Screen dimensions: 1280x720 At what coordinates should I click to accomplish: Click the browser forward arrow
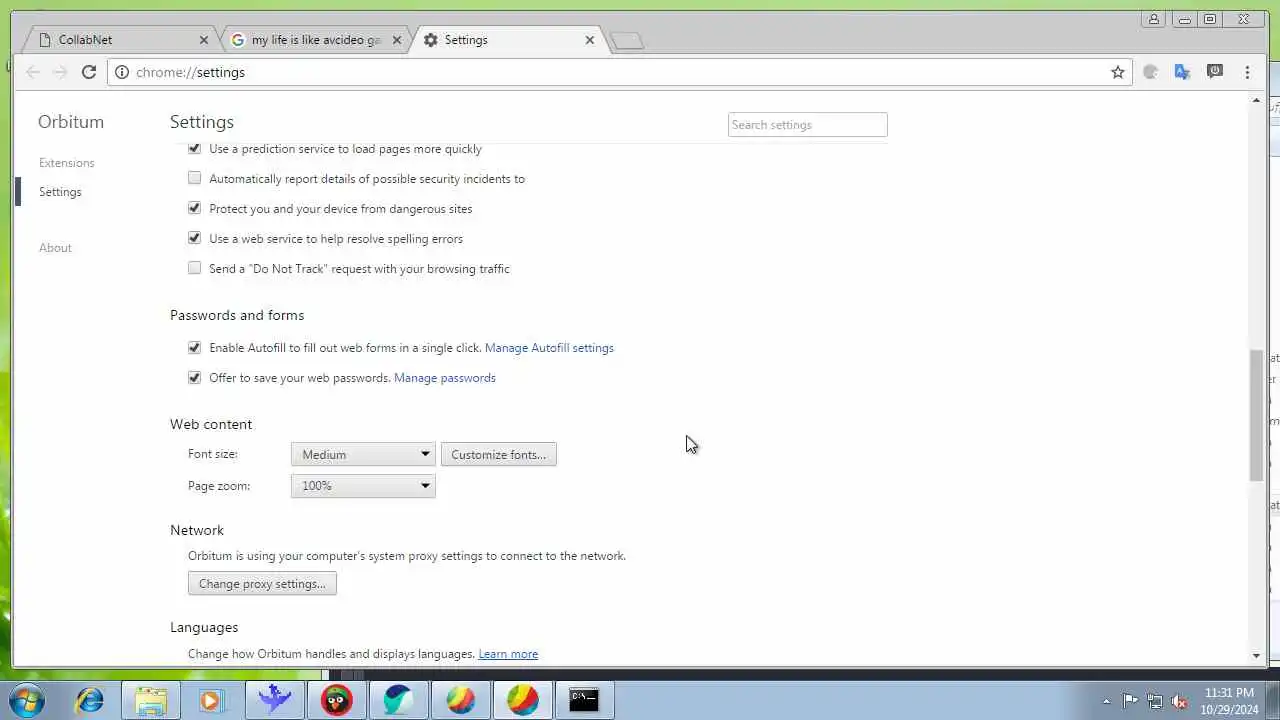(60, 72)
